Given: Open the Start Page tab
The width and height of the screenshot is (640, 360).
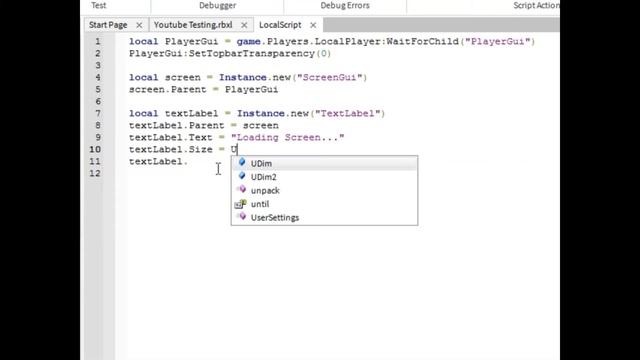Looking at the screenshot, I should coord(108,25).
